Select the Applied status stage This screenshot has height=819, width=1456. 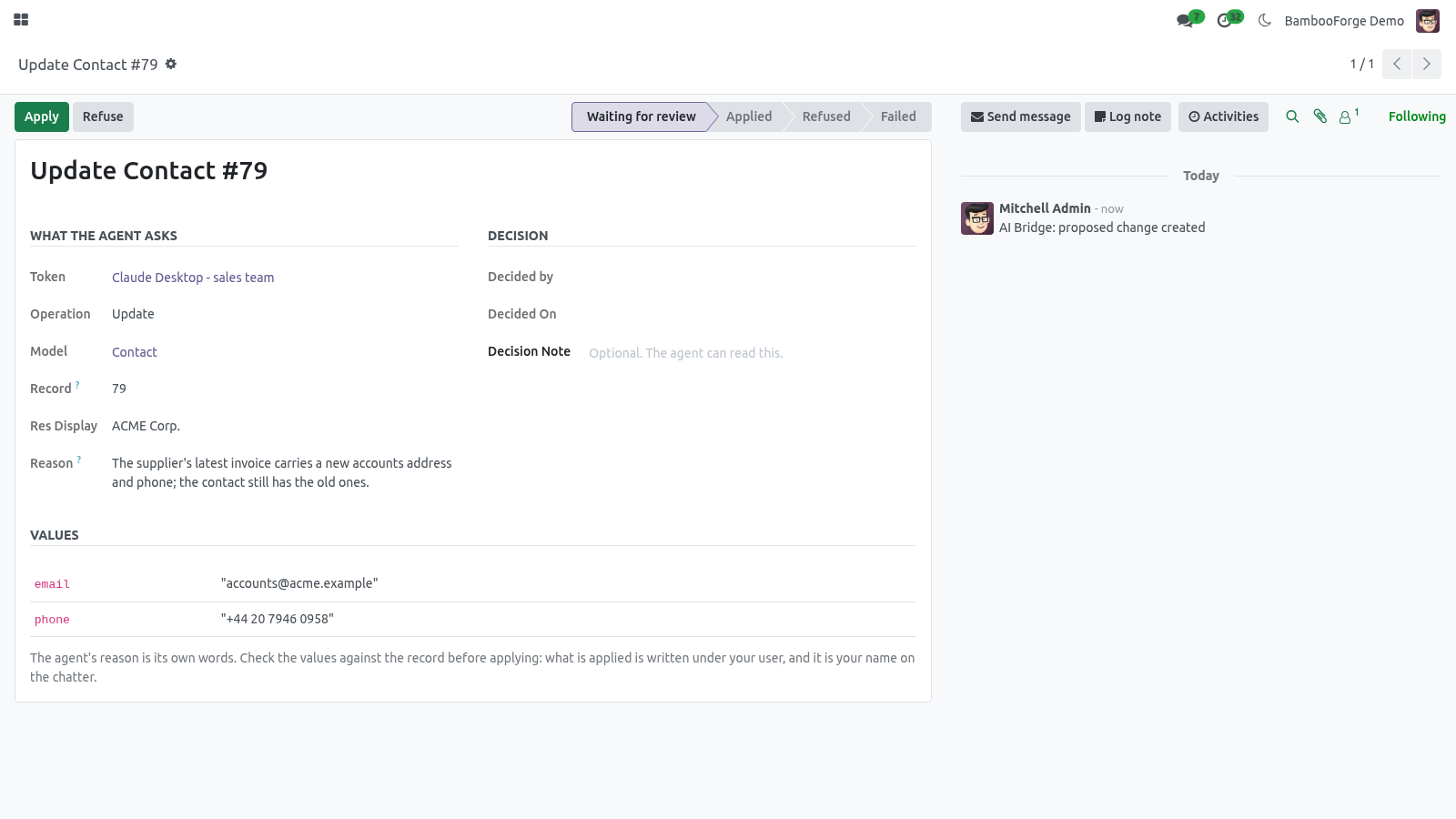[749, 116]
